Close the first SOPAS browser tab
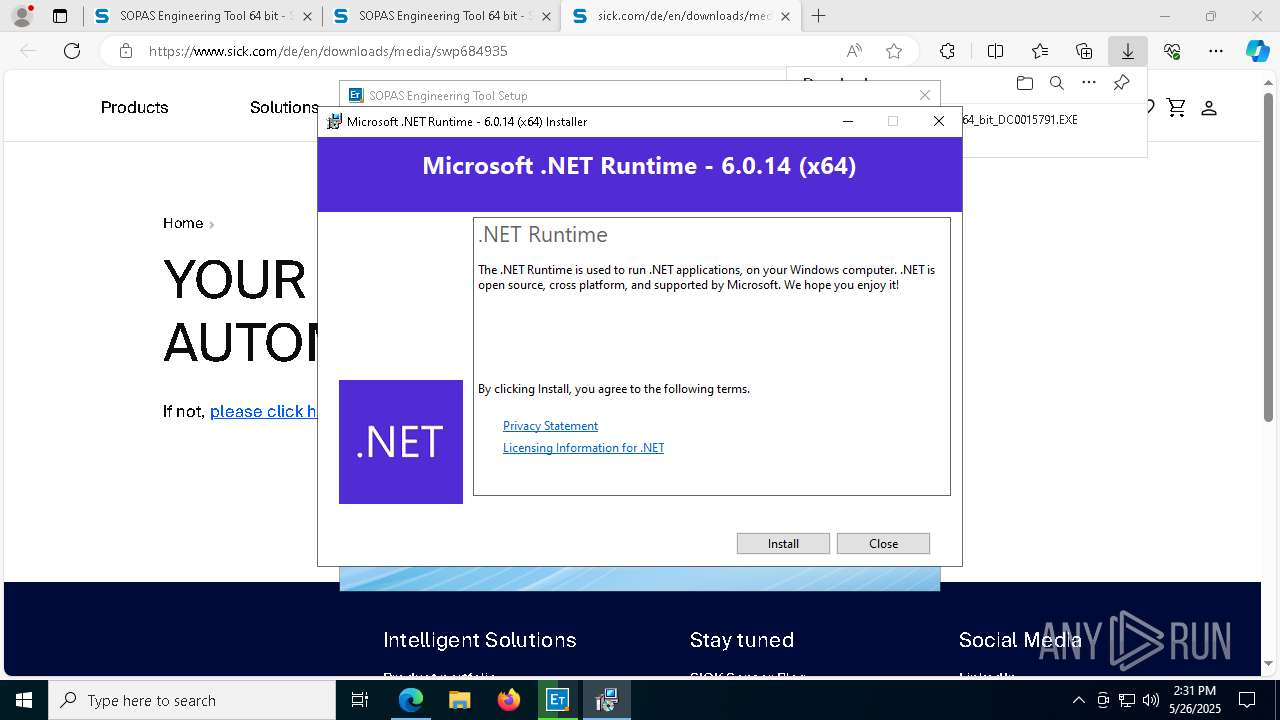1280x720 pixels. (x=307, y=16)
